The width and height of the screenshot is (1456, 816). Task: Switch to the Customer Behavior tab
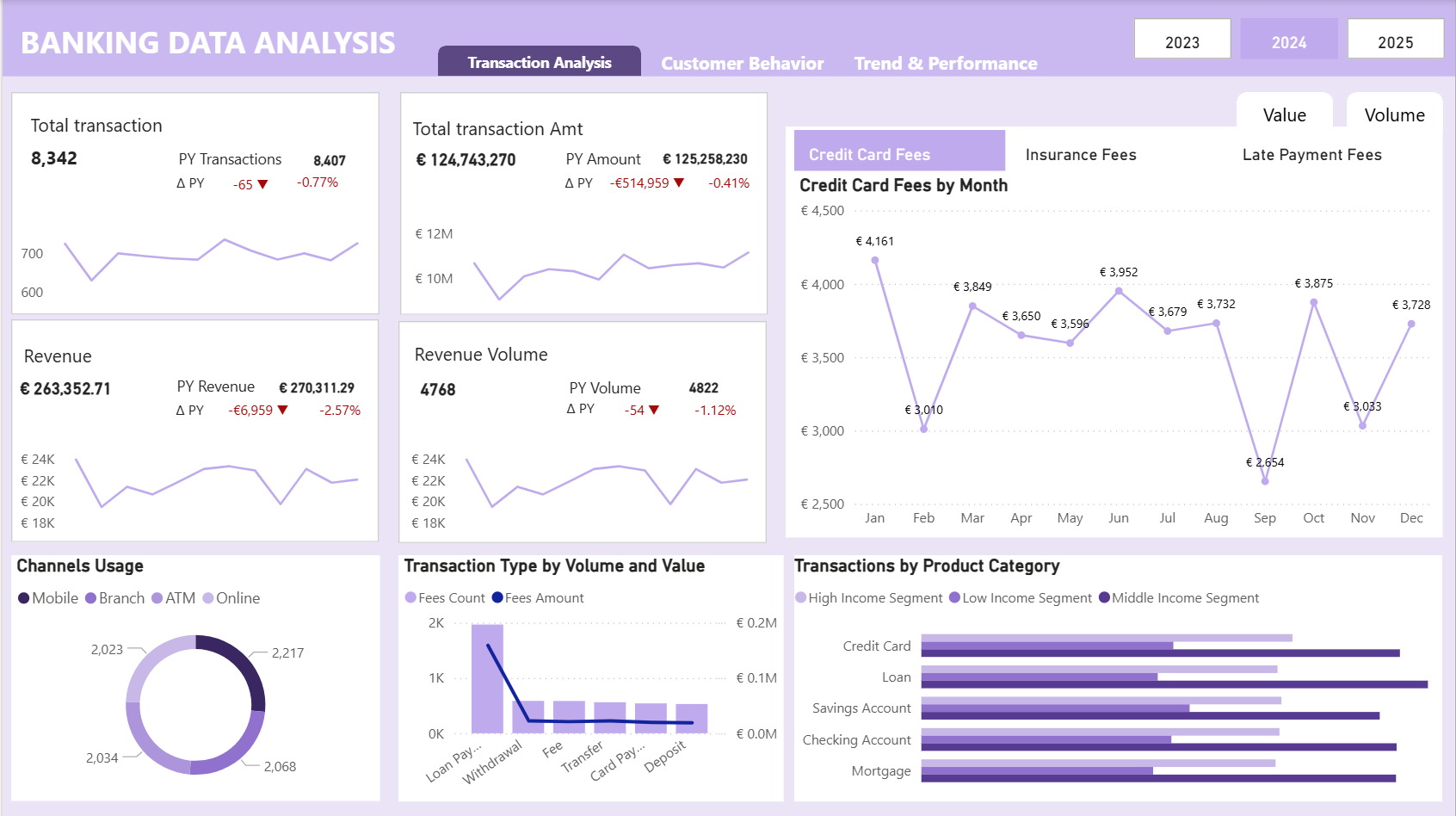click(742, 64)
